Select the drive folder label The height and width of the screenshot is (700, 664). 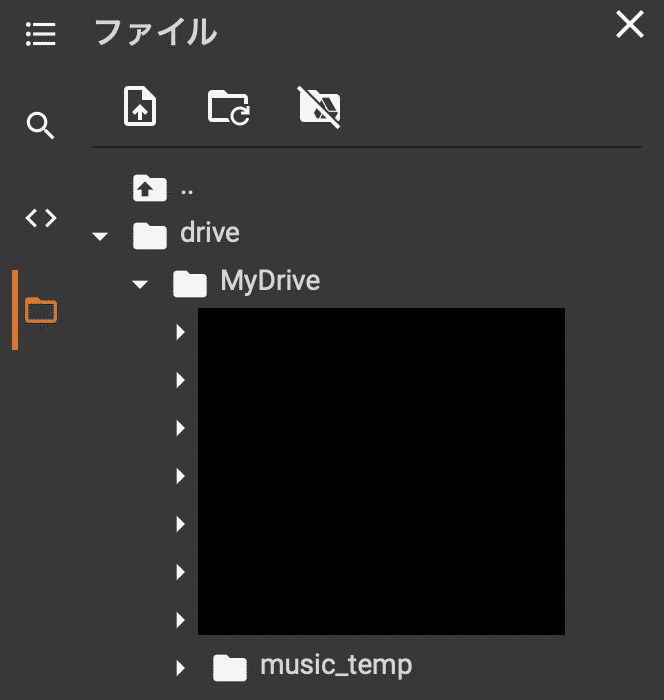[210, 234]
